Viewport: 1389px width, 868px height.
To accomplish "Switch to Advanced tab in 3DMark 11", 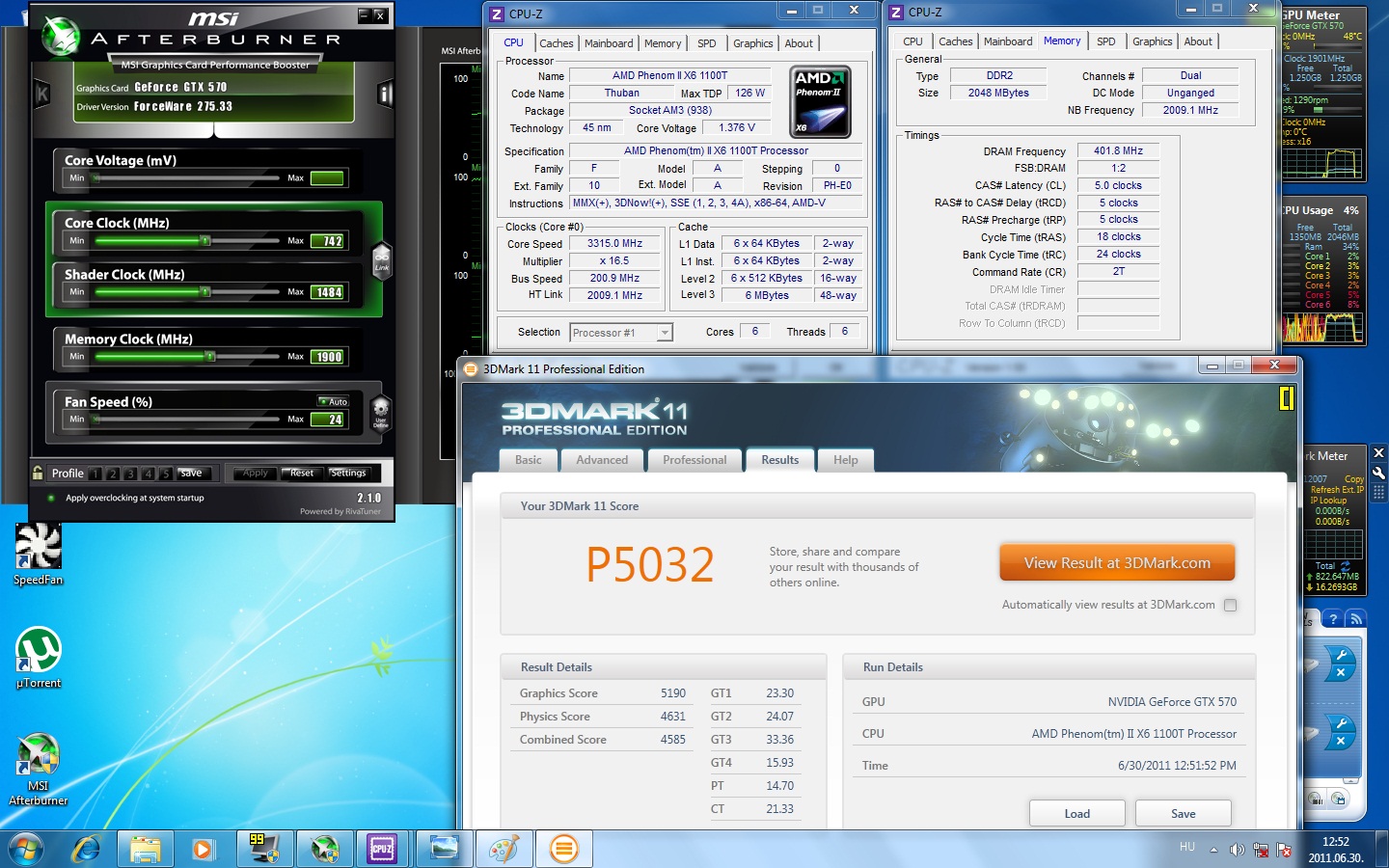I will pos(602,460).
